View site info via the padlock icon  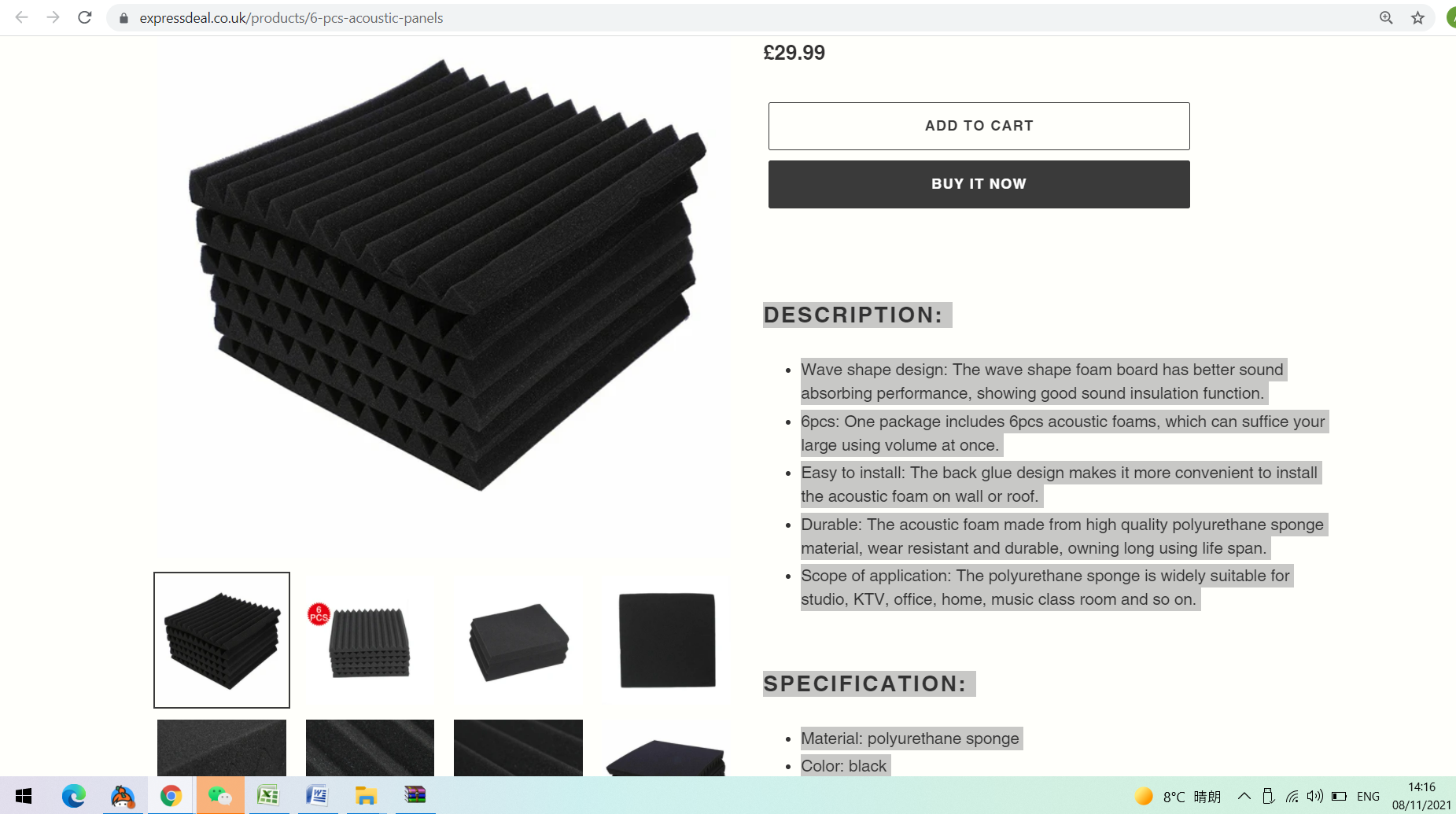point(123,17)
